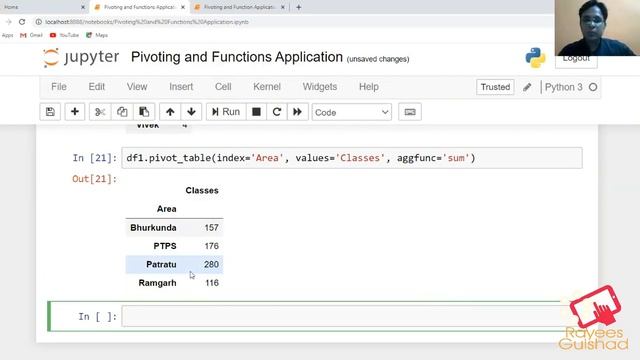Go forward using browser arrow
The width and height of the screenshot is (640, 360).
click(x=9, y=22)
